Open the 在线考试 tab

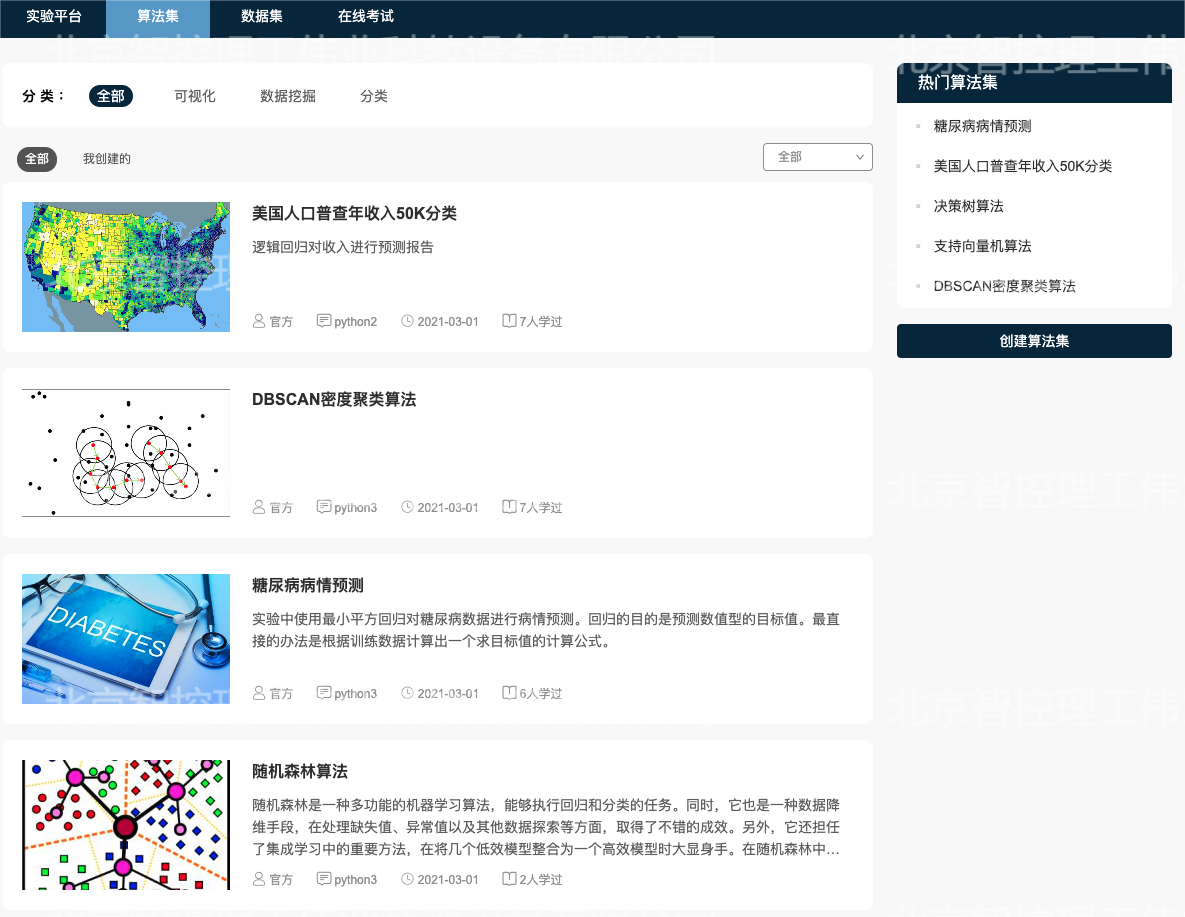366,17
